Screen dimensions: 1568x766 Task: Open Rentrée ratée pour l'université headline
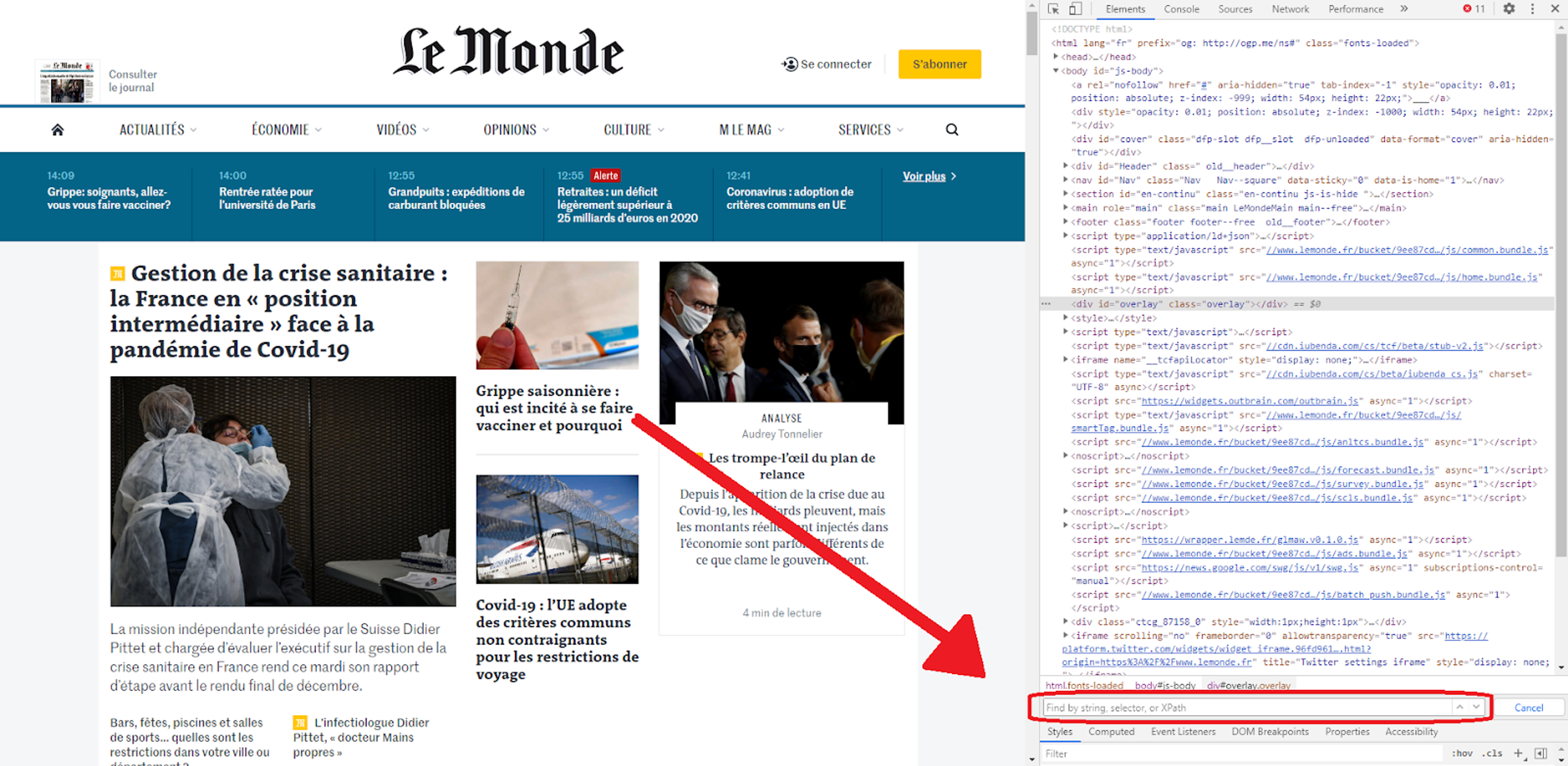click(267, 198)
